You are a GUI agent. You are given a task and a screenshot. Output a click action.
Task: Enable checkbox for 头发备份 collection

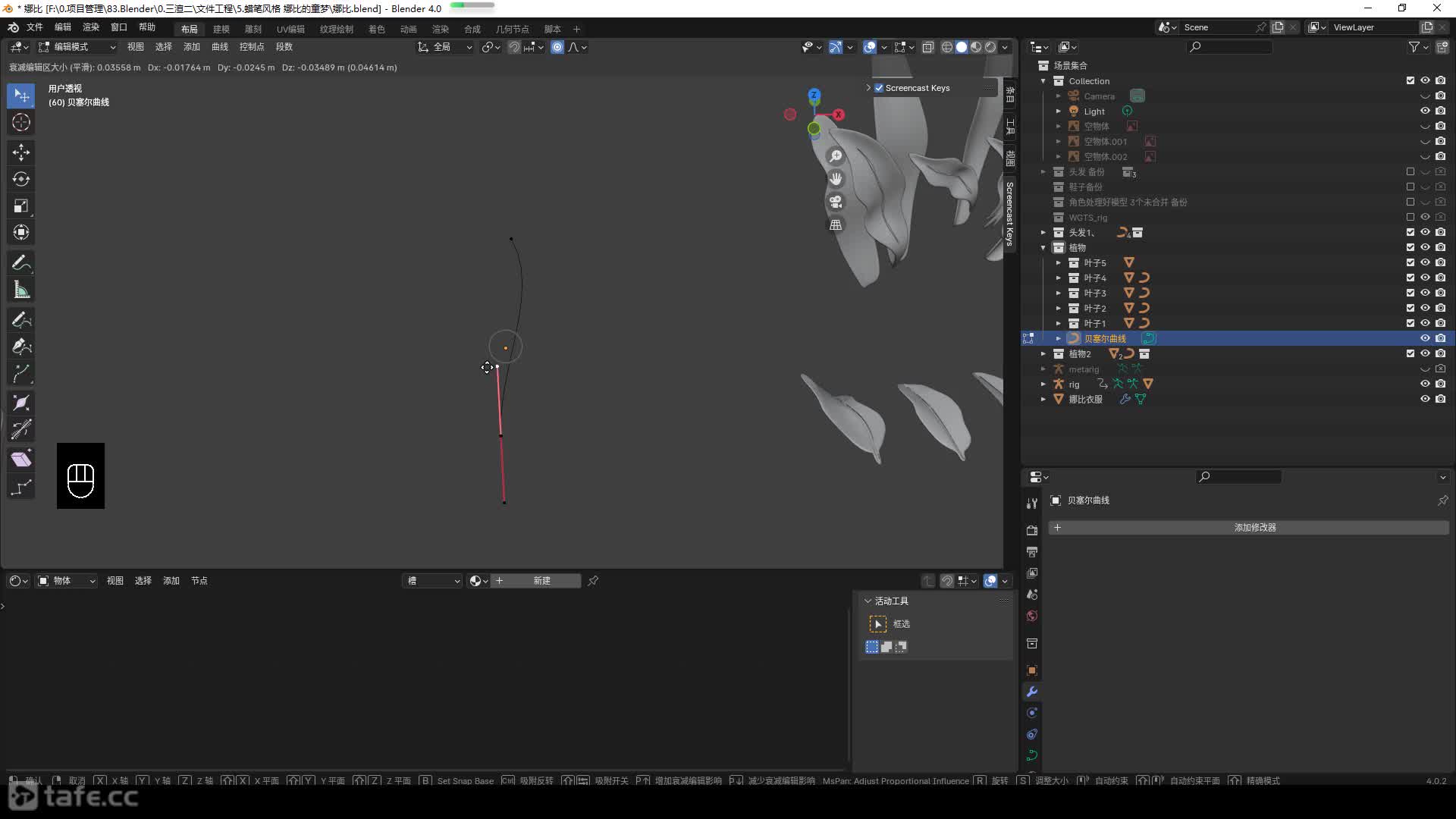(1410, 171)
